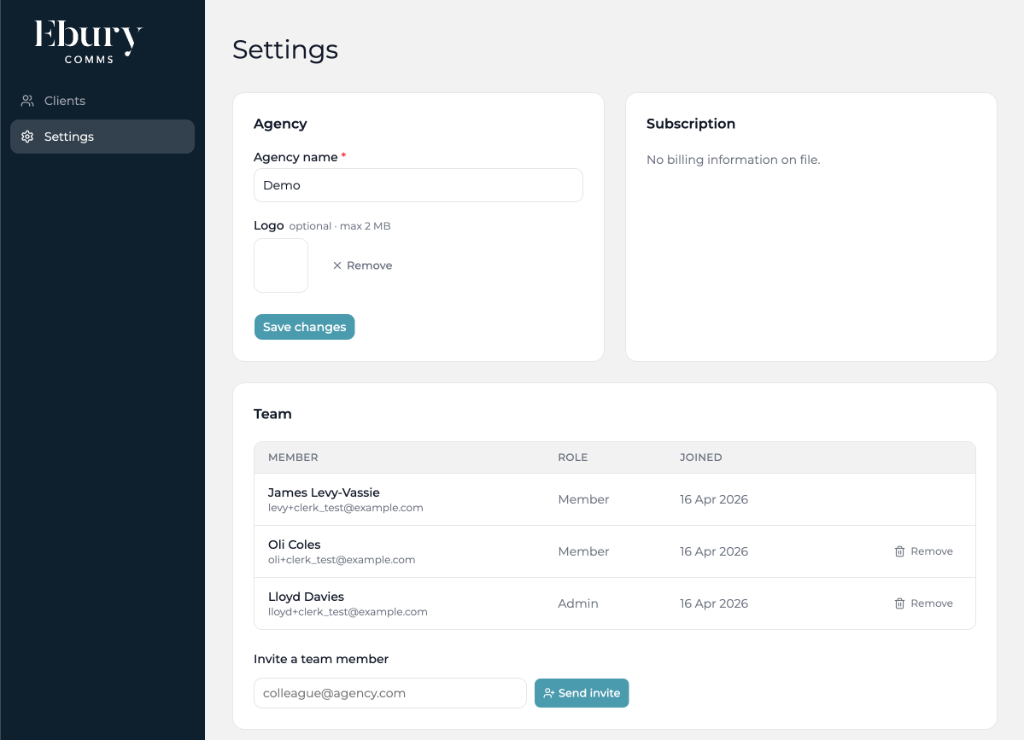
Task: Remove the uploaded agency logo
Action: pyautogui.click(x=362, y=265)
